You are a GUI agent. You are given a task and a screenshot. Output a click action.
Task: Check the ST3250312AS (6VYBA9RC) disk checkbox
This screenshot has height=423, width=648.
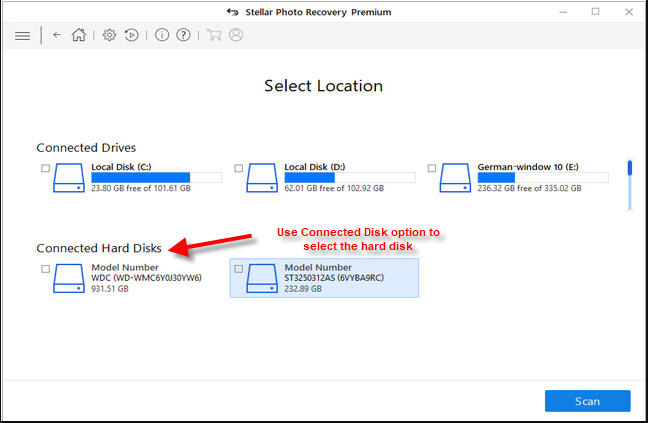[238, 269]
